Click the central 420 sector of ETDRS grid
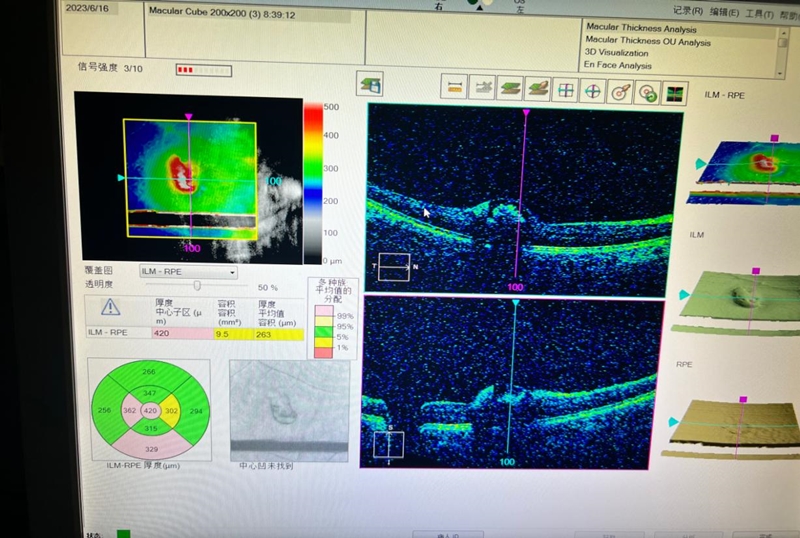The height and width of the screenshot is (538, 800). point(150,410)
